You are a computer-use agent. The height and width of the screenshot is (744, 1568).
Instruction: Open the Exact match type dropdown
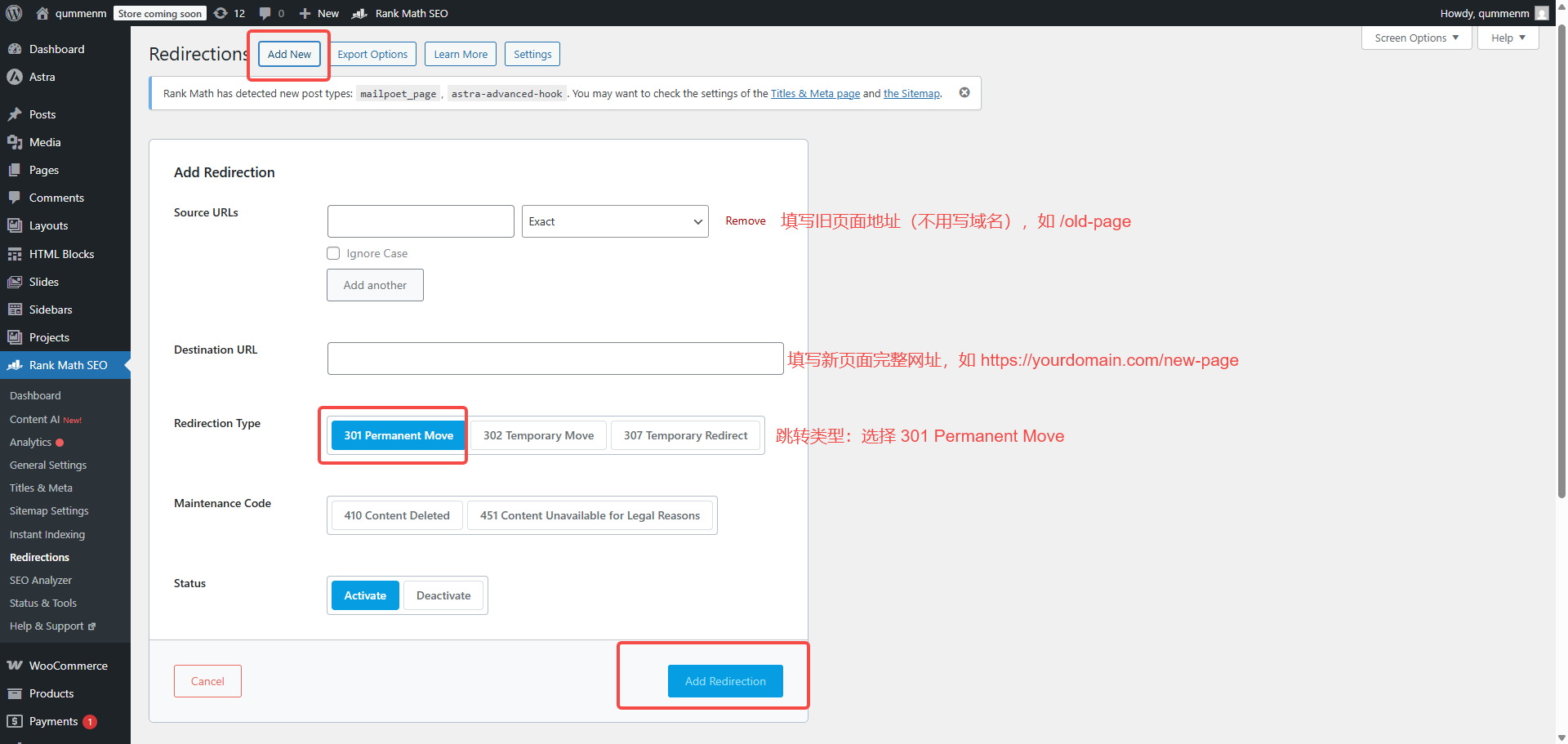pyautogui.click(x=614, y=221)
